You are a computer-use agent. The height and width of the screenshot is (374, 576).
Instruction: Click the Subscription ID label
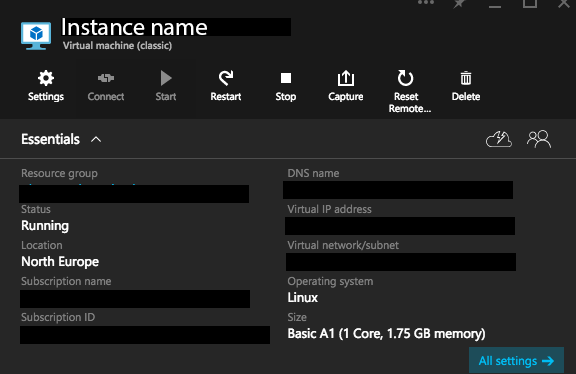coord(58,317)
